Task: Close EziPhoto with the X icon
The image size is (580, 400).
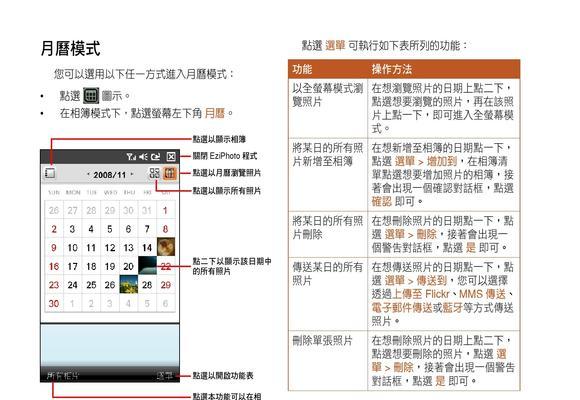Action: (171, 157)
